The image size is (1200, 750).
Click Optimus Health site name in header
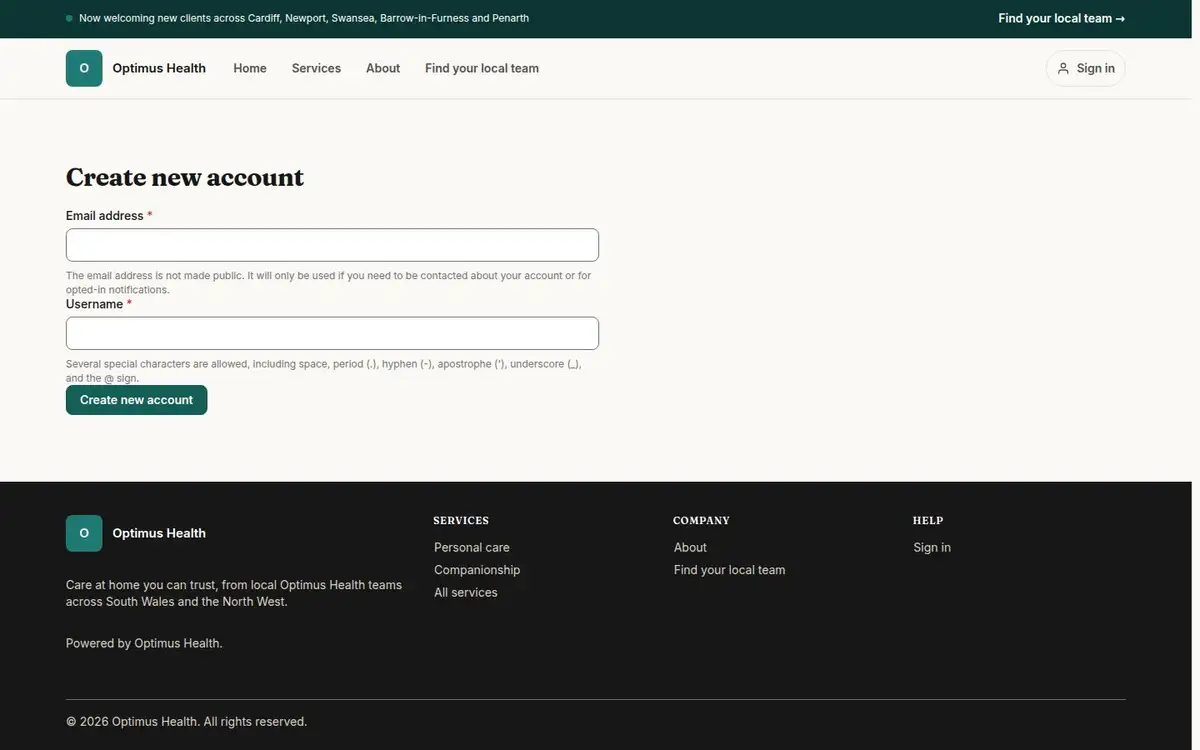(x=159, y=68)
